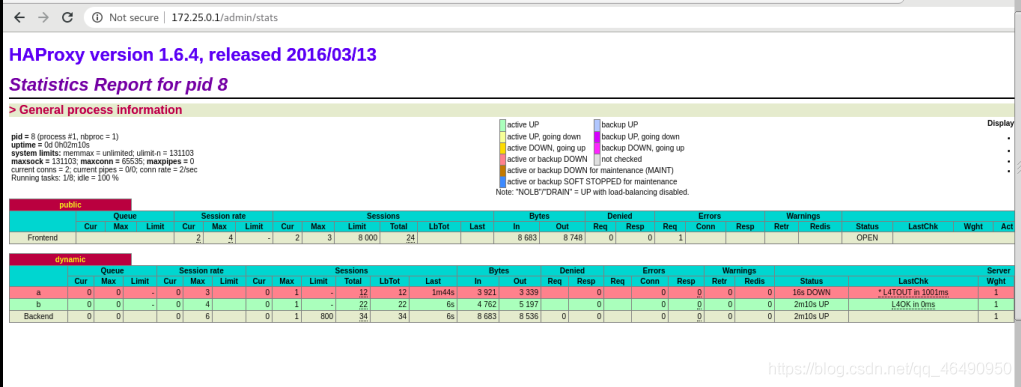Click the 'Wght' header in public table
This screenshot has width=1021, height=387.
[x=972, y=226]
